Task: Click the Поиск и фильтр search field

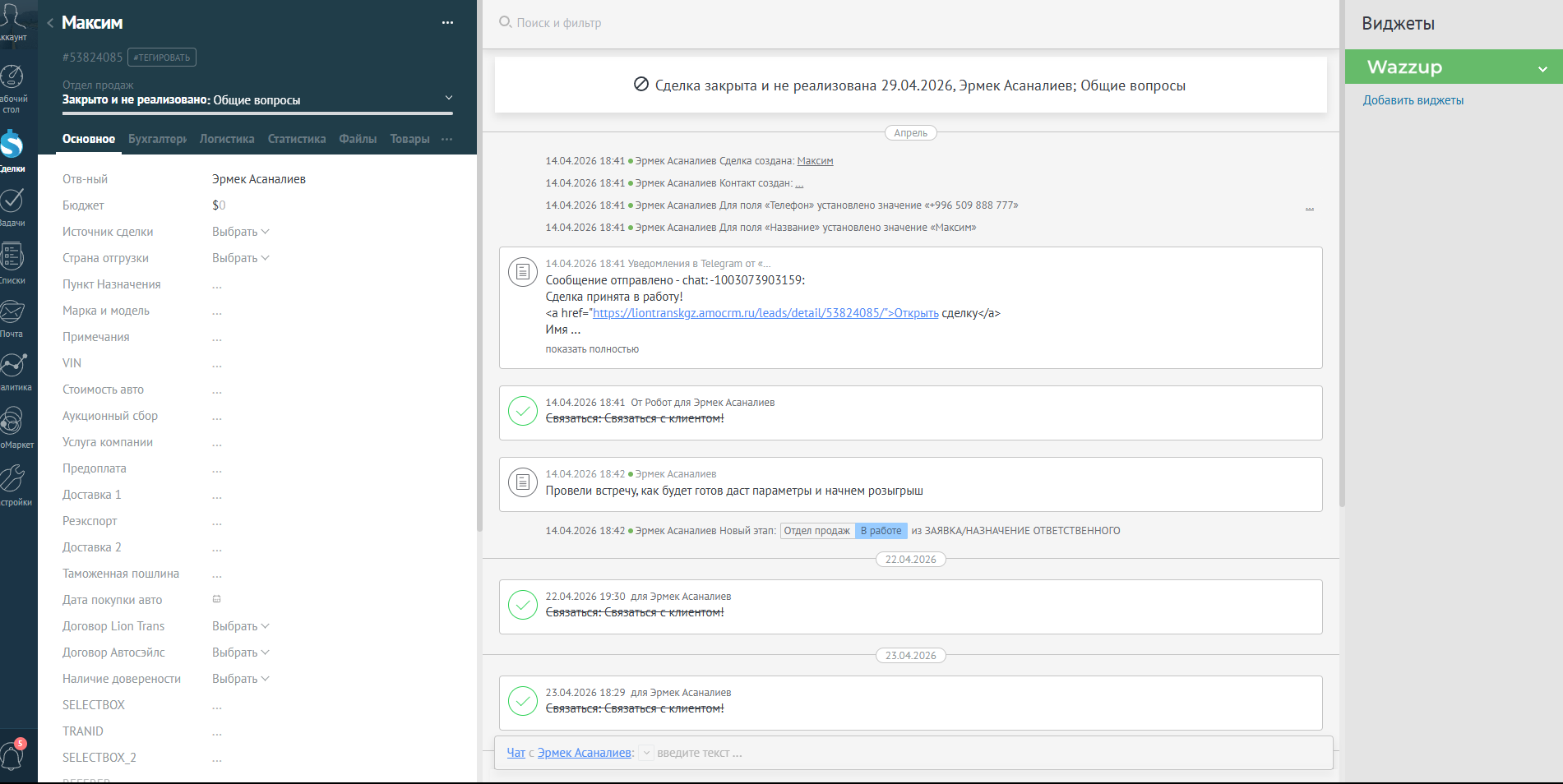Action: tap(559, 23)
